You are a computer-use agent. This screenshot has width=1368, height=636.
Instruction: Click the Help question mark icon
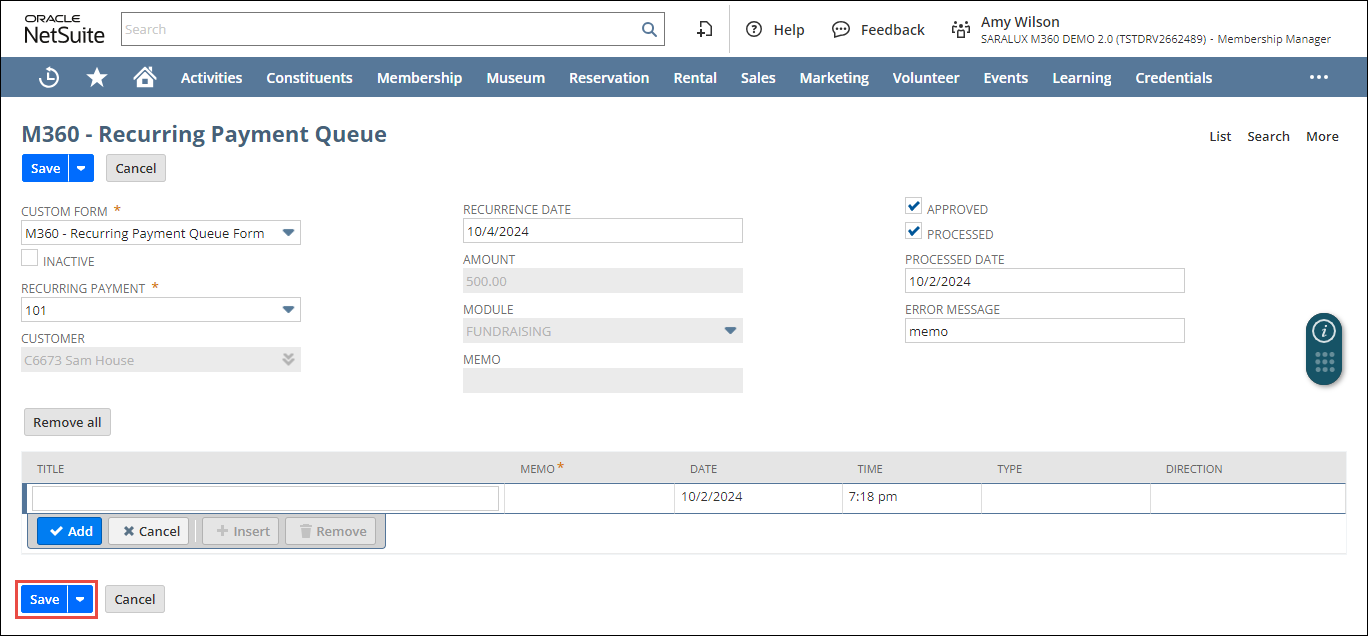click(754, 29)
